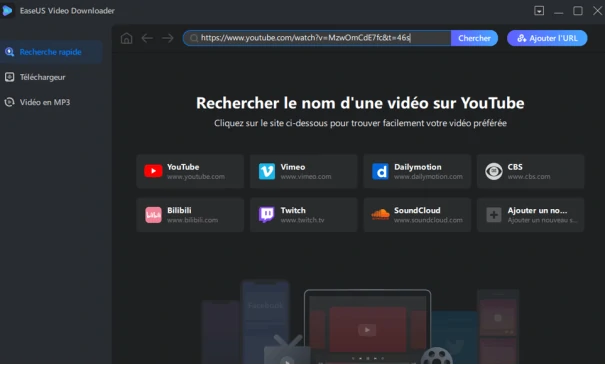Screen dimensions: 605x365
Task: Click the 'EaseUS Video Downloader' title text
Action: 67,11
